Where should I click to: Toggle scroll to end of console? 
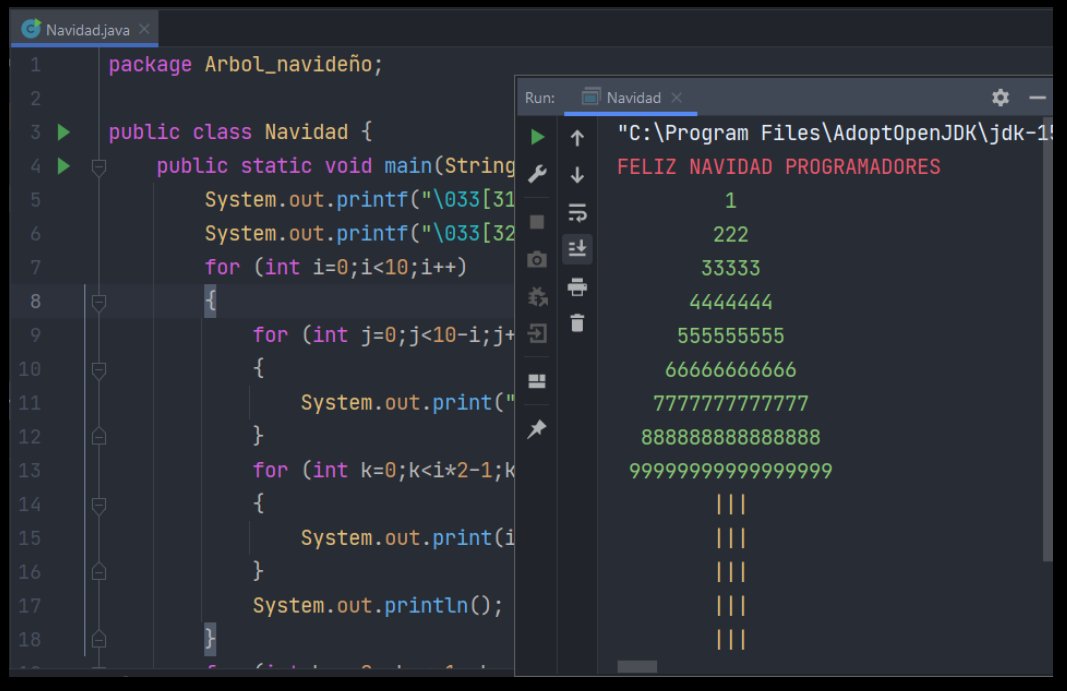click(577, 248)
